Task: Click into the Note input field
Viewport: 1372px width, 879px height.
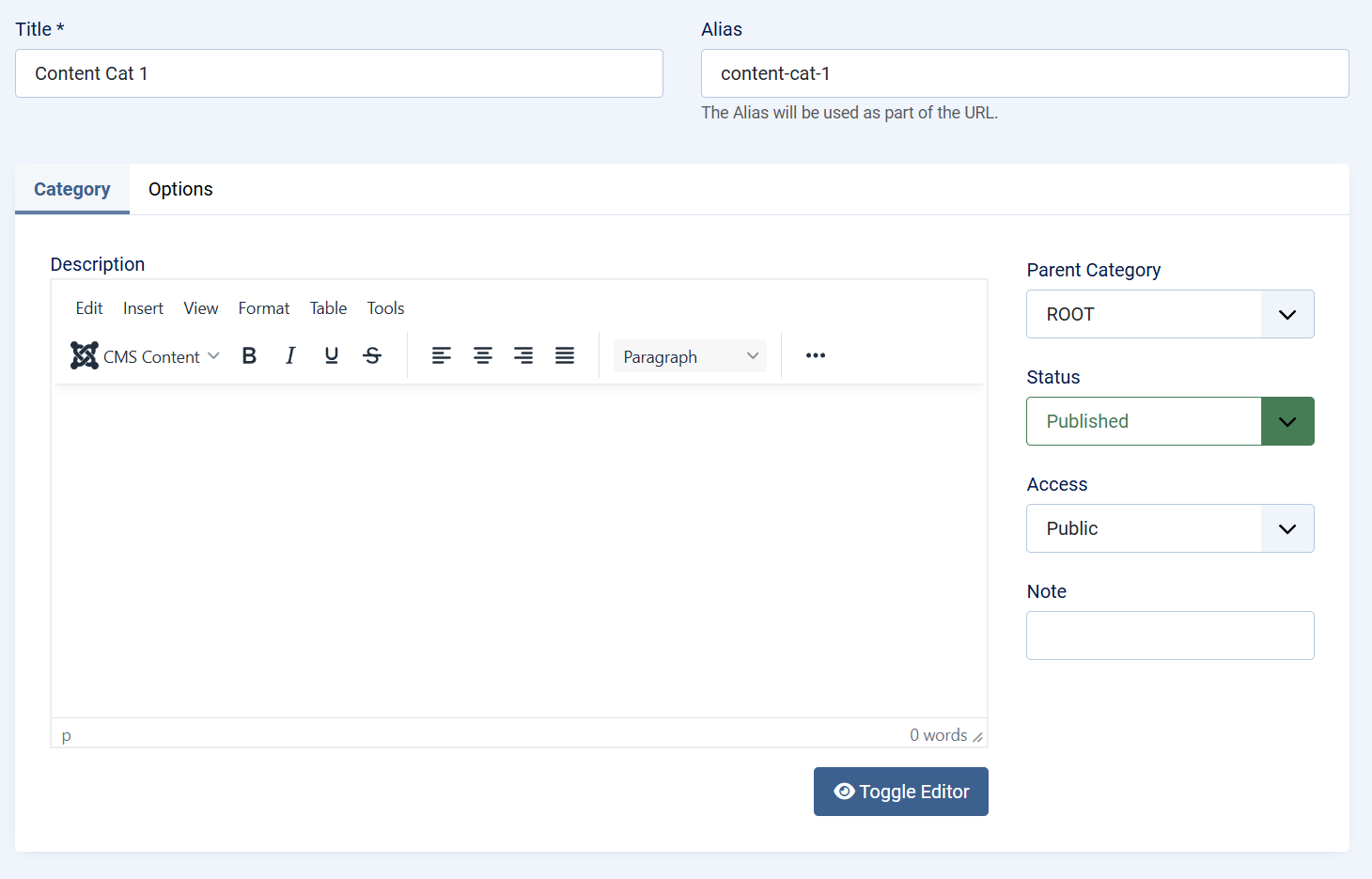Action: coord(1170,636)
